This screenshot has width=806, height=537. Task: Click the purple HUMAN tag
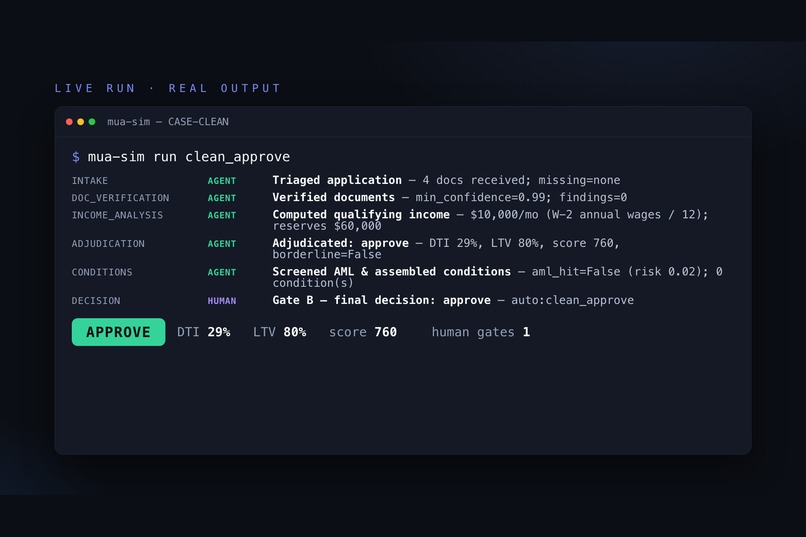pos(222,301)
